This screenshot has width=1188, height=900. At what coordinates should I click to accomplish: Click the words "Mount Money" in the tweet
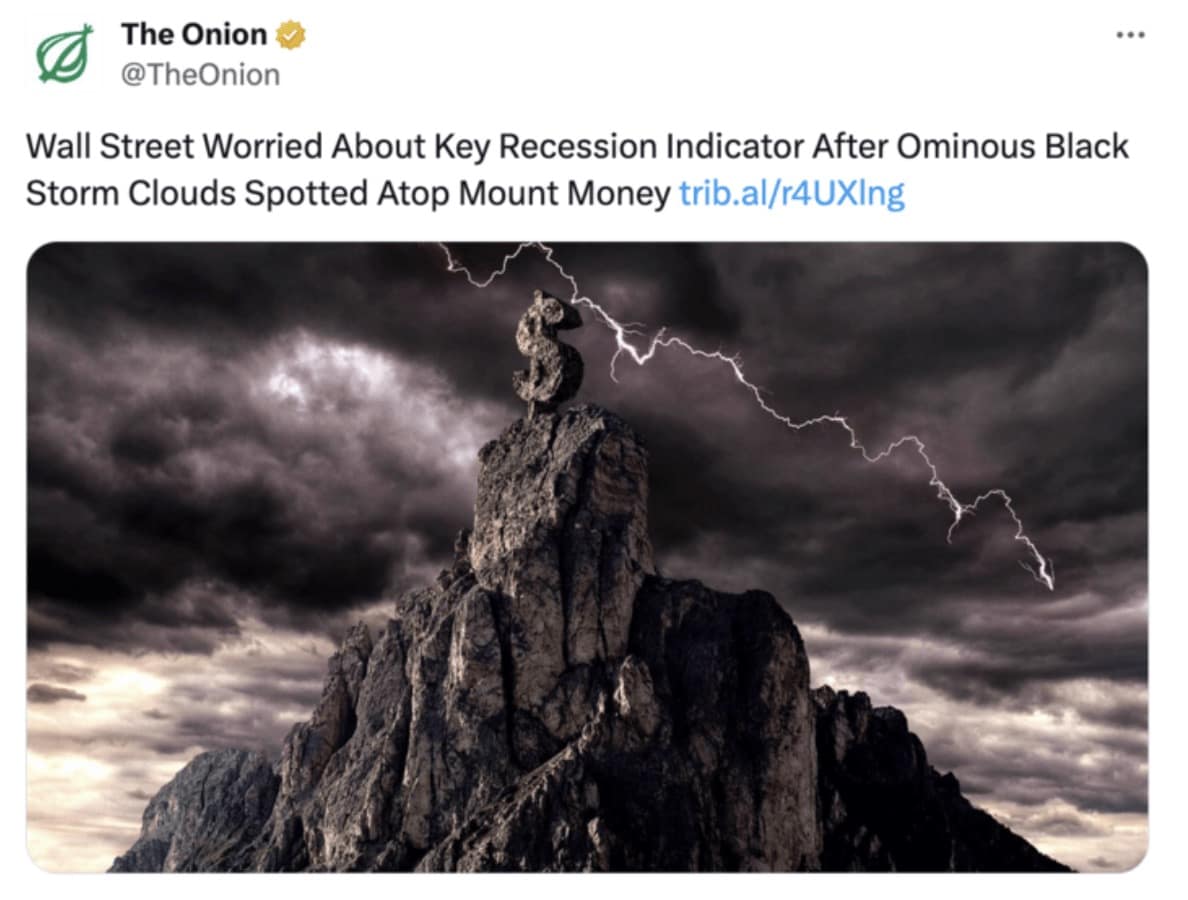564,193
